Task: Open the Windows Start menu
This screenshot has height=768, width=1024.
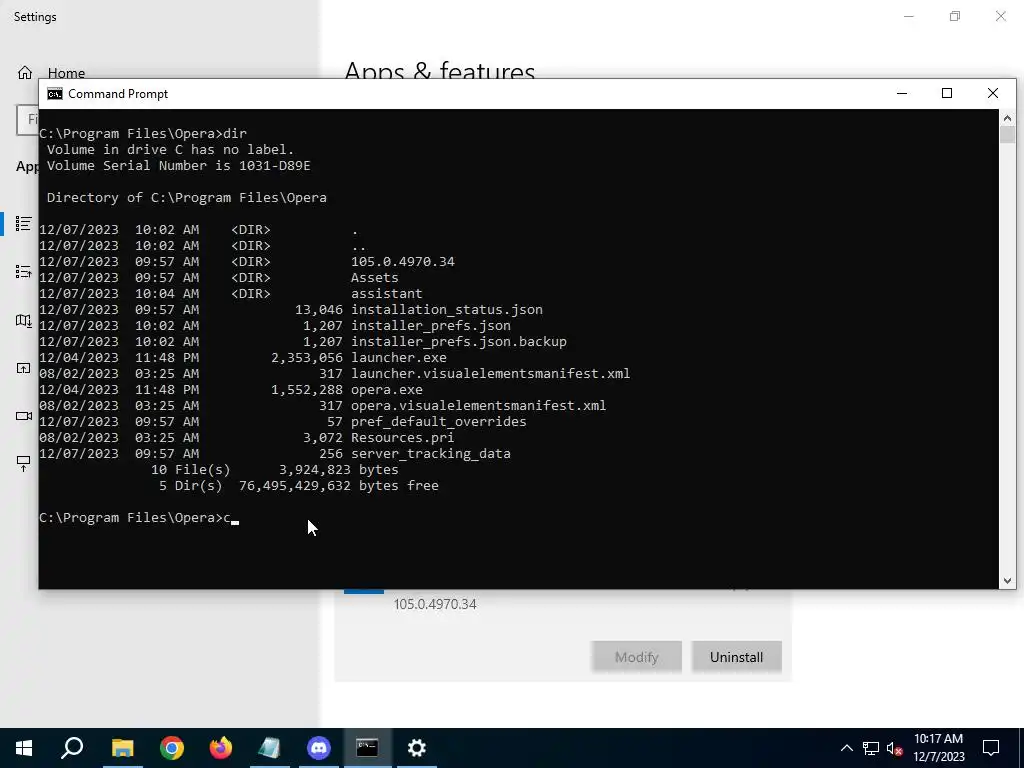Action: [24, 748]
